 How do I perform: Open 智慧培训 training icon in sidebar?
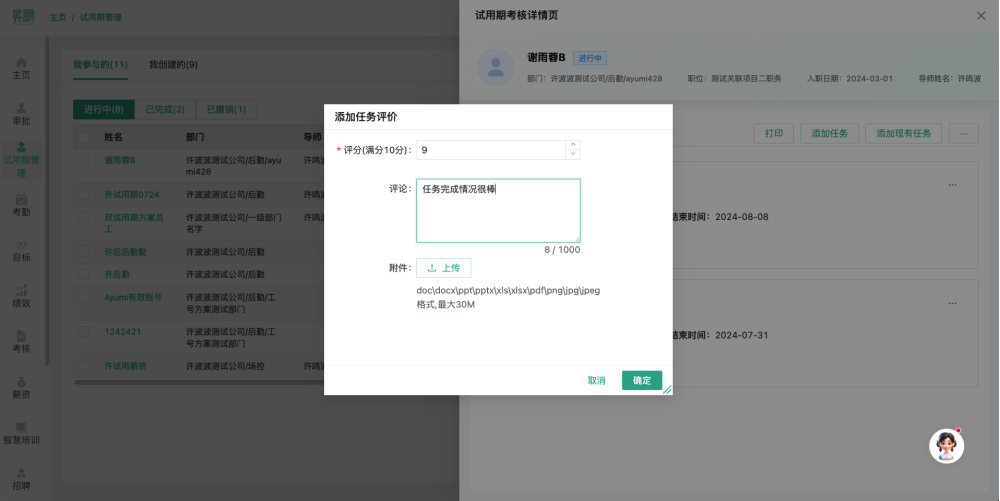point(20,427)
